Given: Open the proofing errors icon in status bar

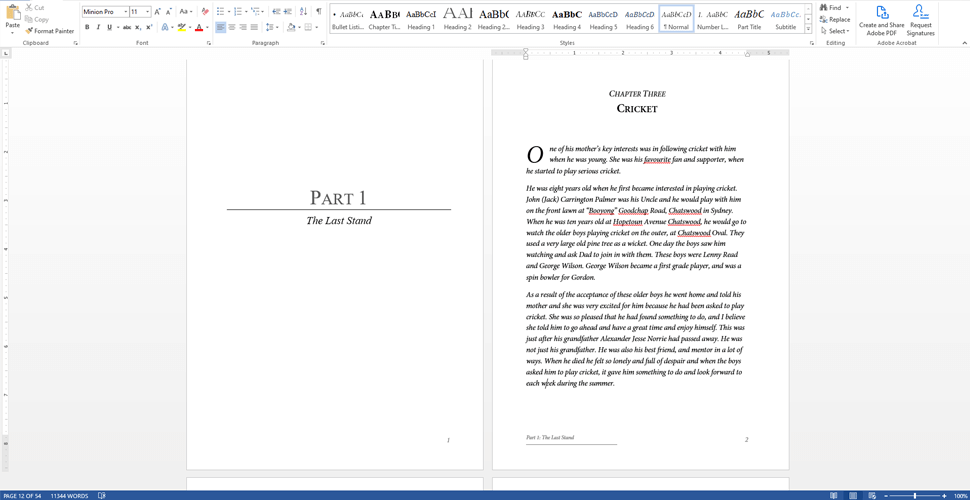Looking at the screenshot, I should click(x=101, y=495).
